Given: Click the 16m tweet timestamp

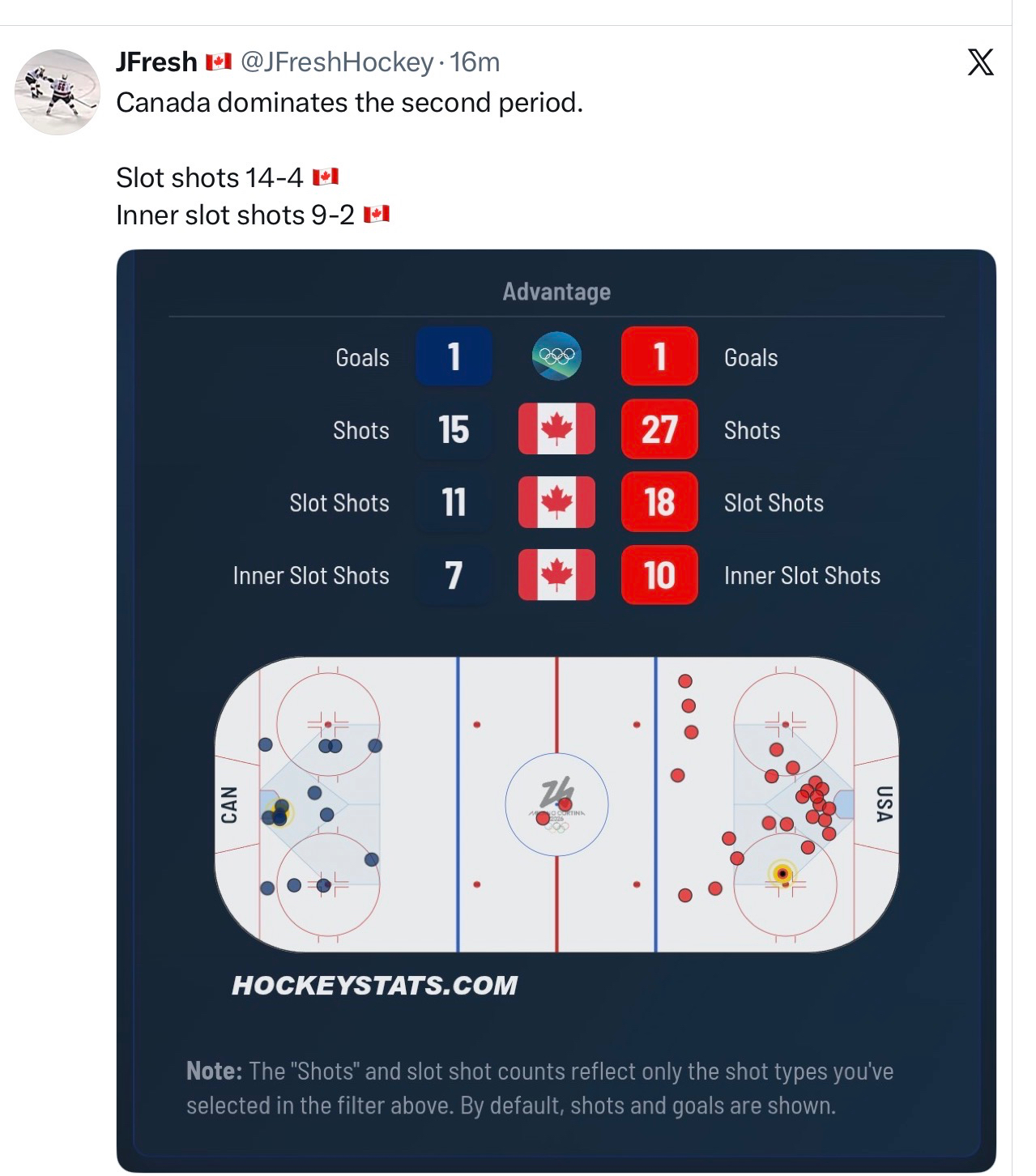Looking at the screenshot, I should point(475,62).
